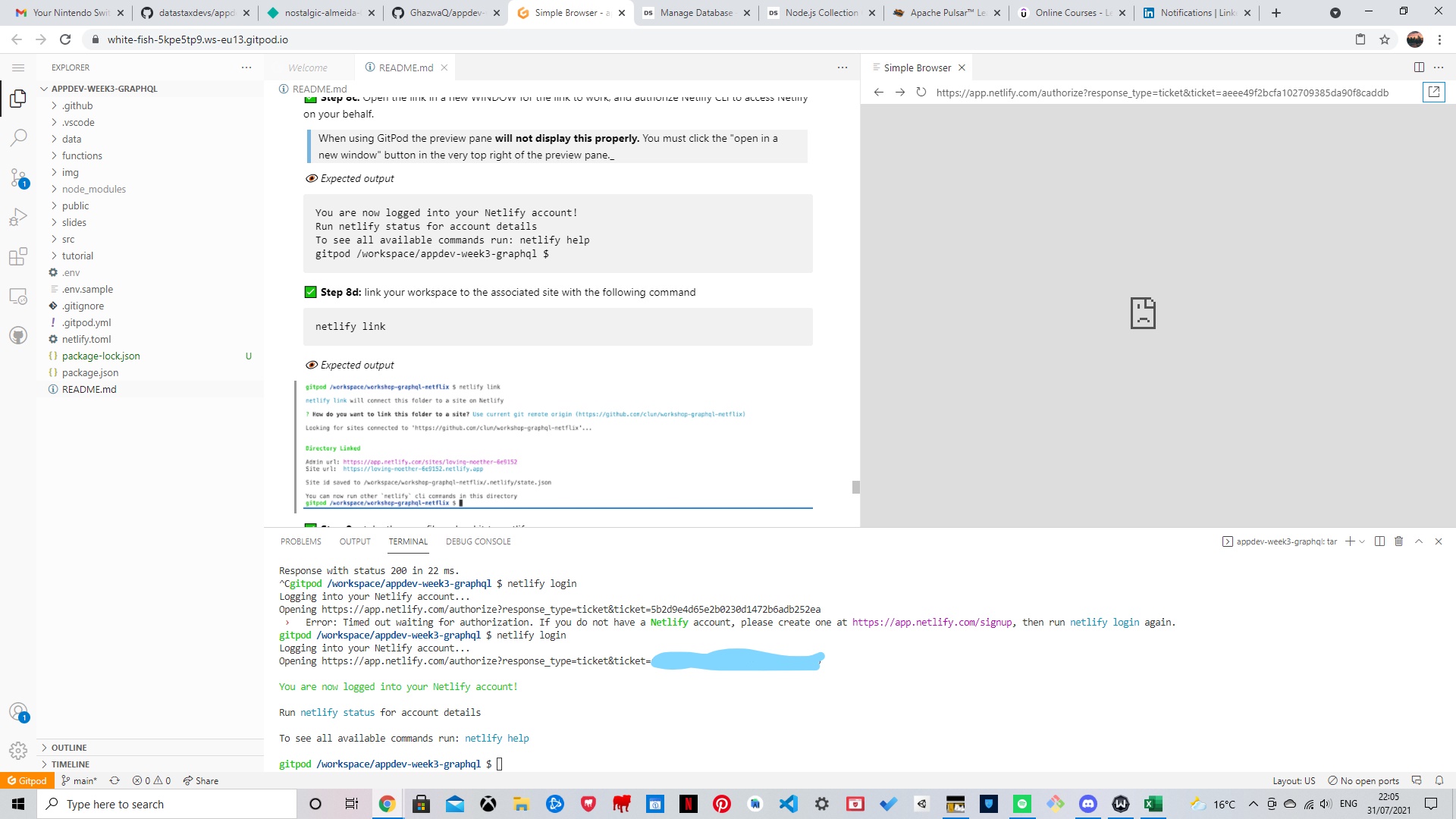Switch to the Welcome editor tab
The height and width of the screenshot is (819, 1456).
pyautogui.click(x=308, y=67)
